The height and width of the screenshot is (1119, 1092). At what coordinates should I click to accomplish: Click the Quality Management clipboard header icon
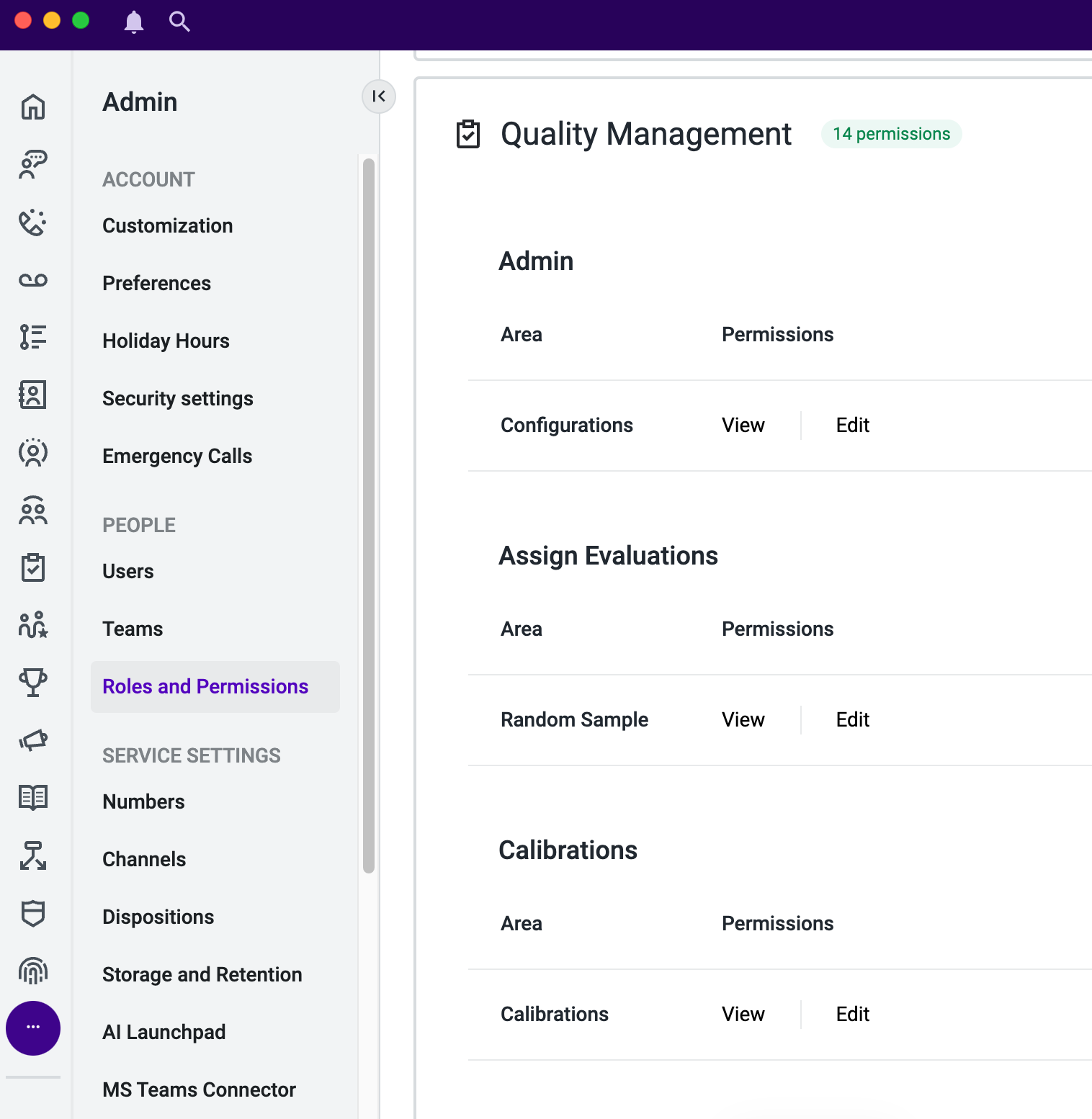pyautogui.click(x=468, y=134)
